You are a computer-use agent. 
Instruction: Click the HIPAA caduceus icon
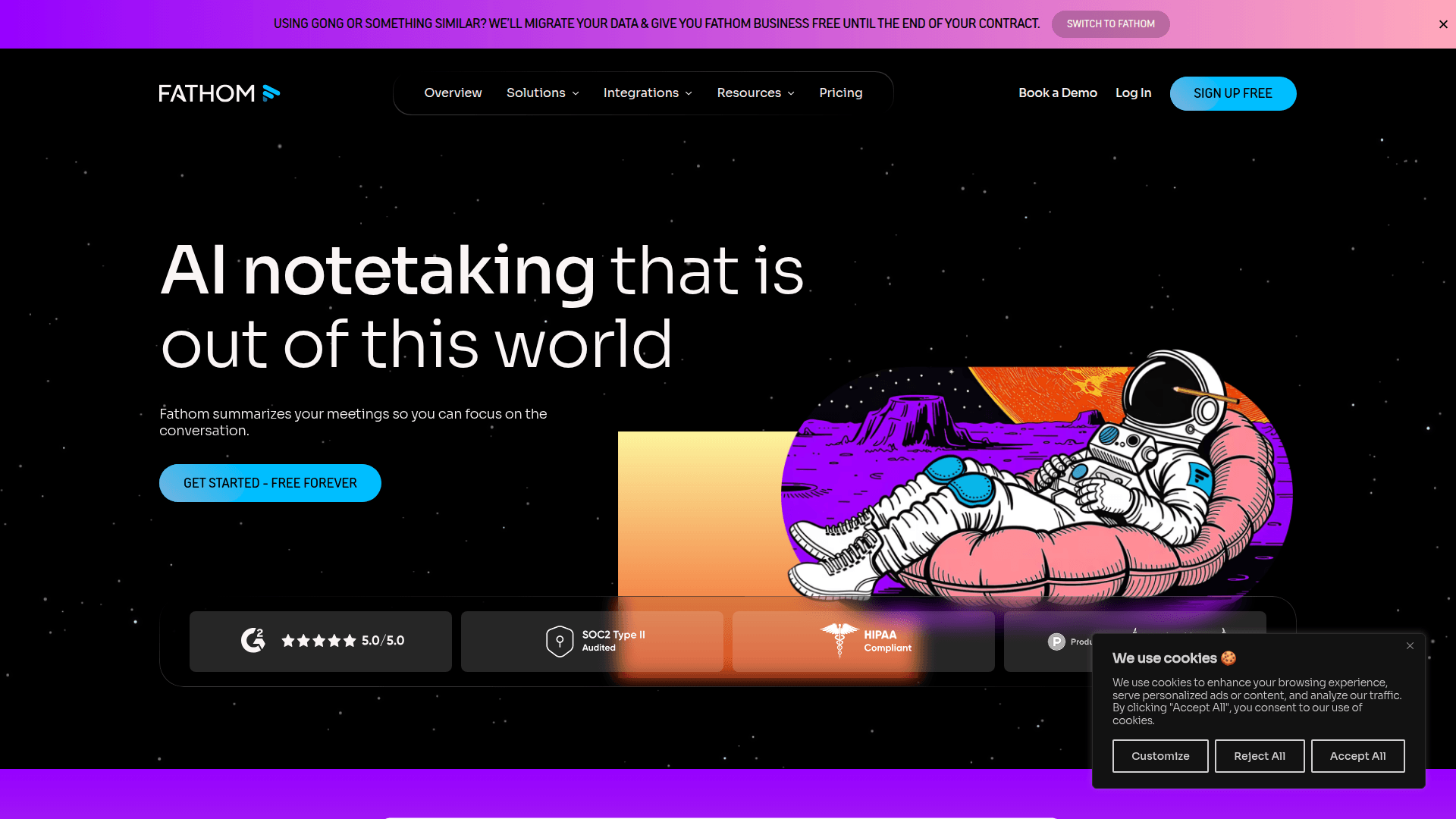[x=839, y=639]
